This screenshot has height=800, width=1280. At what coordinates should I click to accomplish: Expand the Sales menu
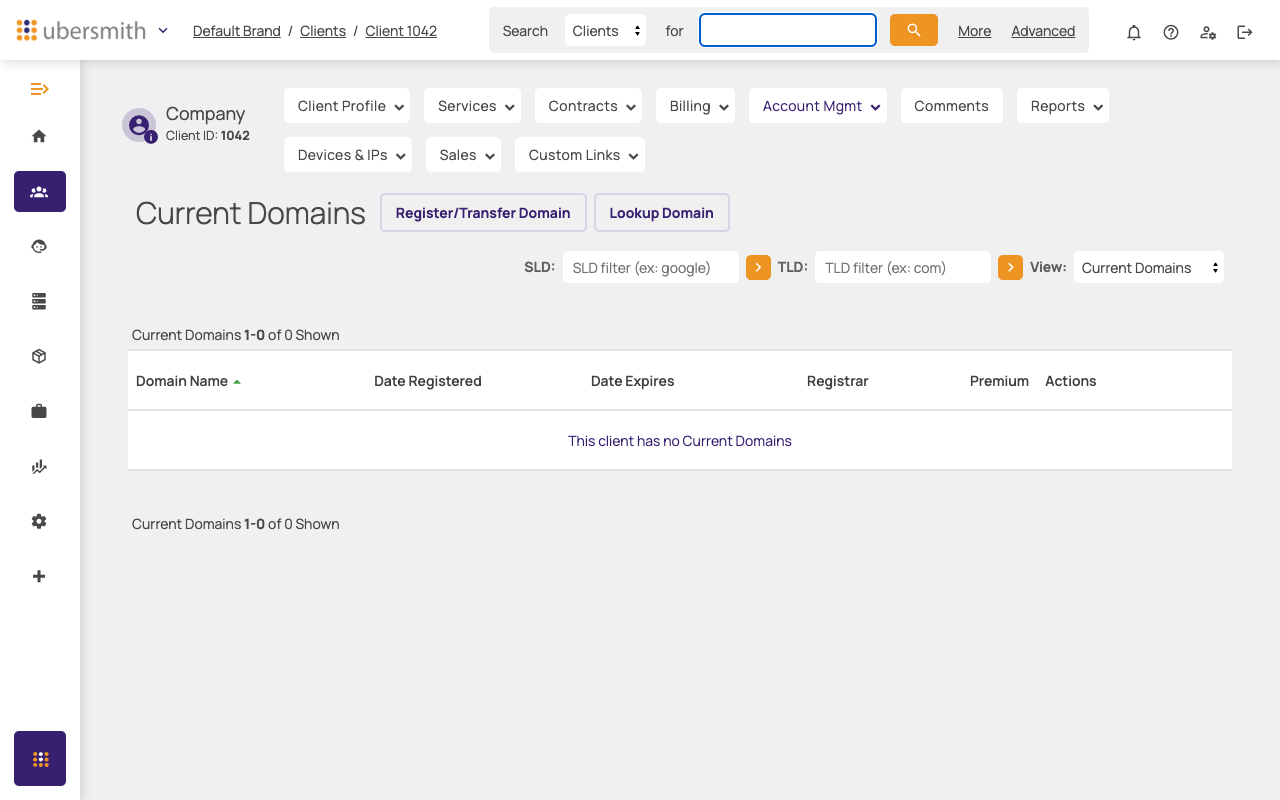click(463, 155)
